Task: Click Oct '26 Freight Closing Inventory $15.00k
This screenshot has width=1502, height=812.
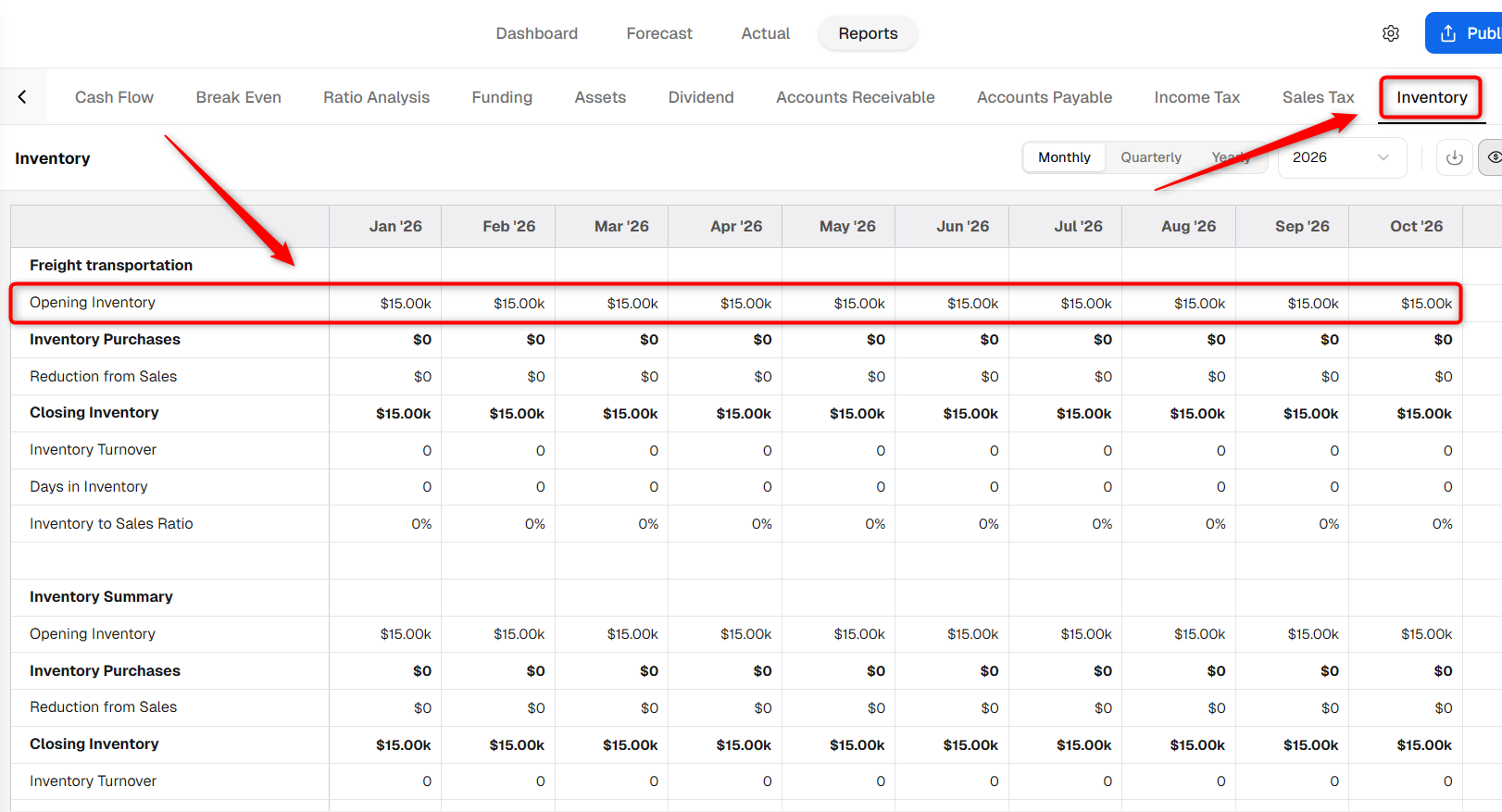Action: tap(1424, 413)
